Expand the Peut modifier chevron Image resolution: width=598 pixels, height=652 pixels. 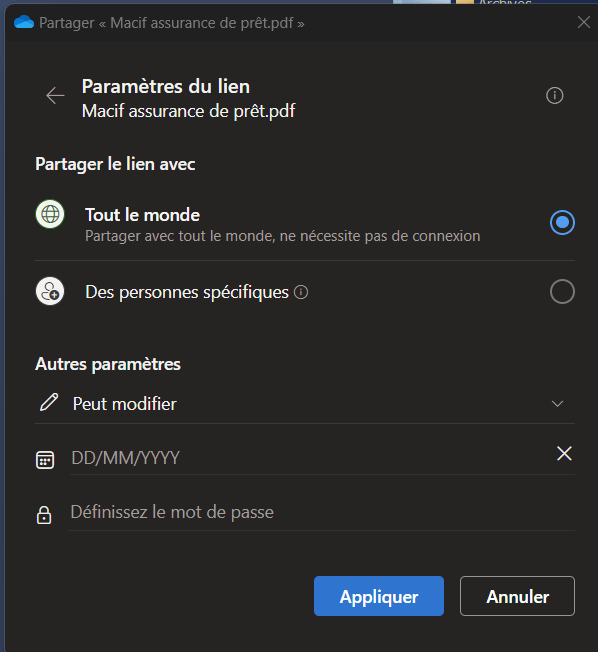557,404
